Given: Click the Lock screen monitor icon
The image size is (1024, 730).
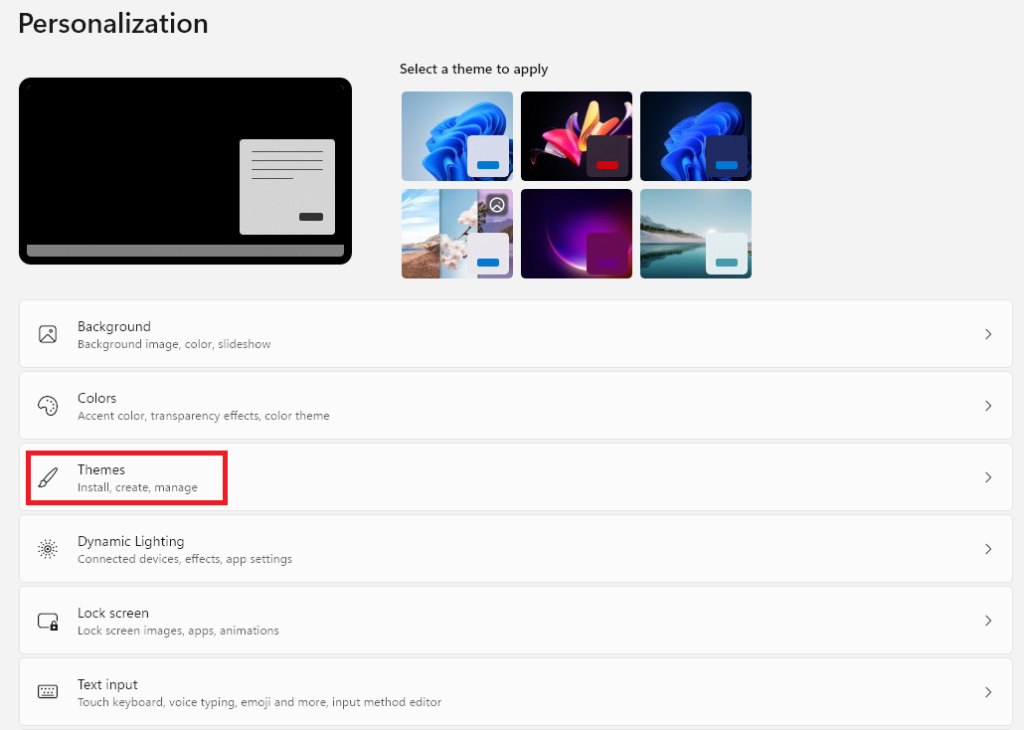Looking at the screenshot, I should 48,621.
